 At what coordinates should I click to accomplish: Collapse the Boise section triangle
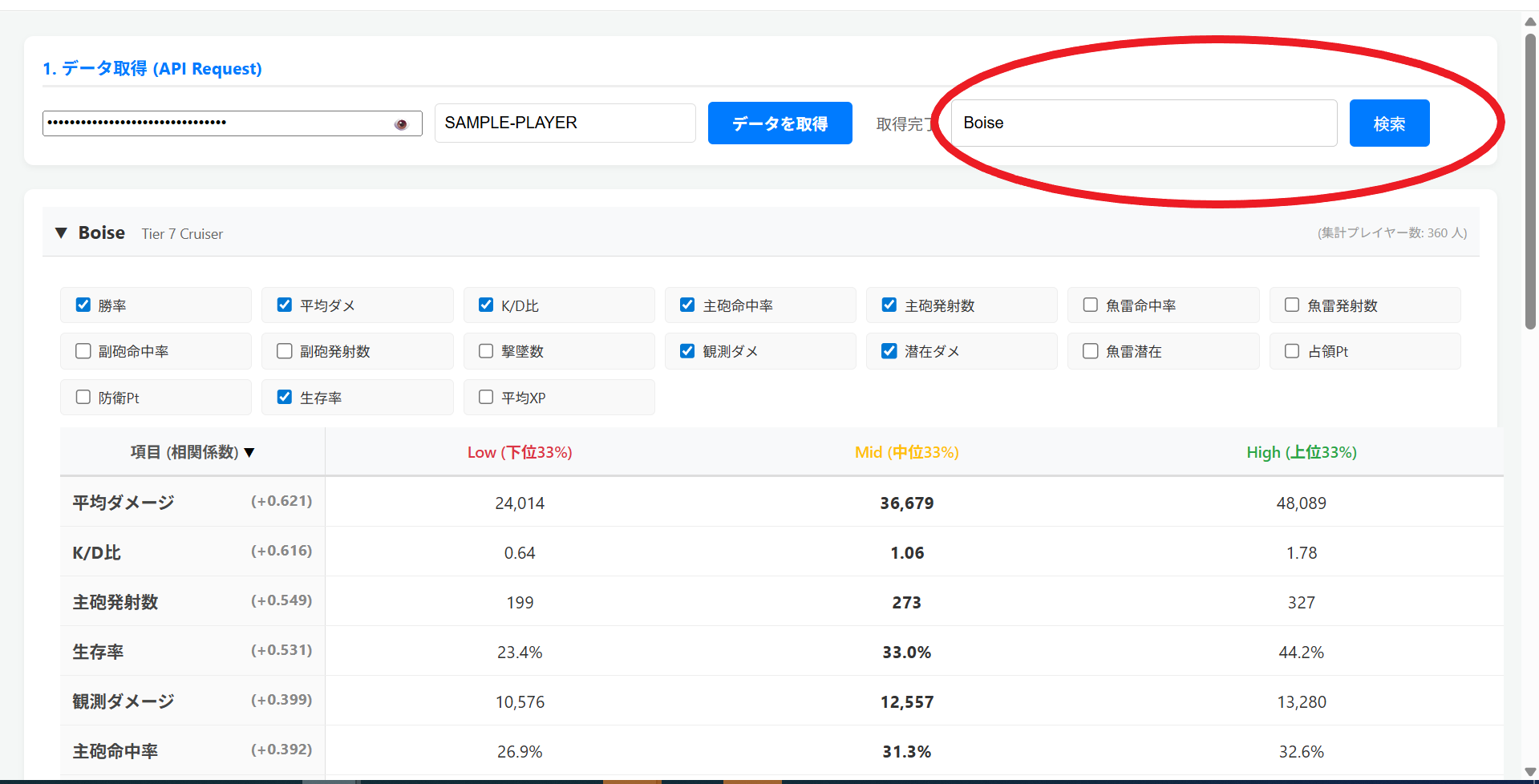[61, 233]
